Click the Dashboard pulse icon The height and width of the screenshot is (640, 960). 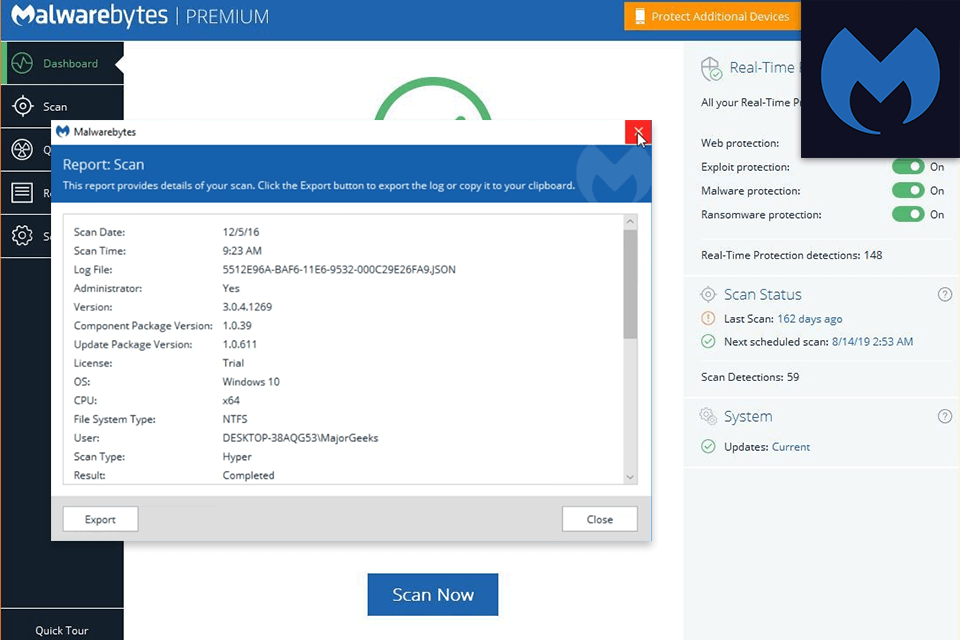[23, 63]
